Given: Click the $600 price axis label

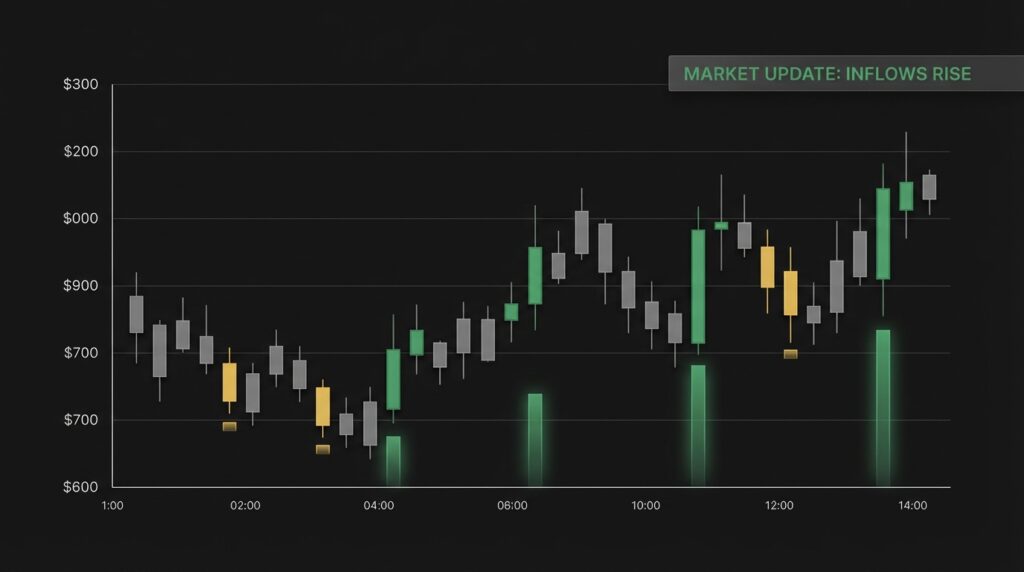Looking at the screenshot, I should (x=80, y=487).
